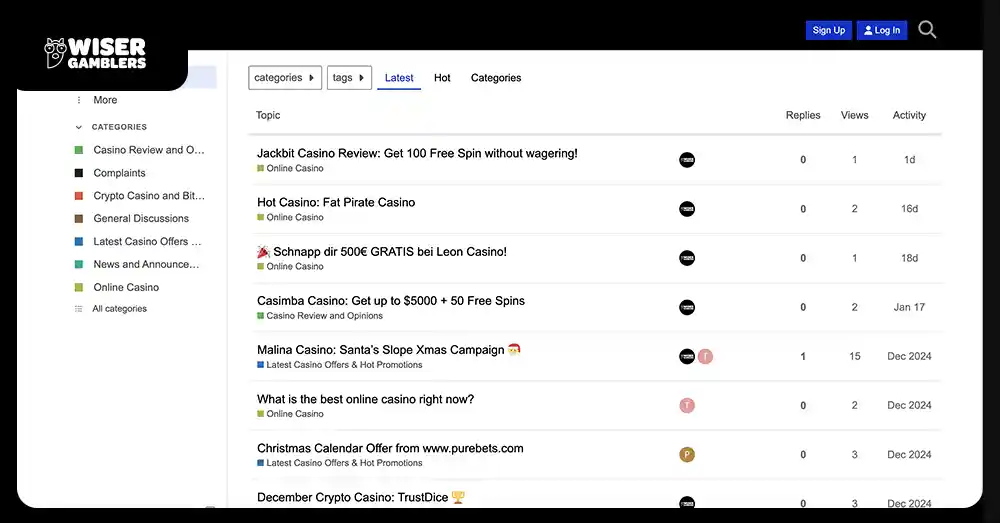This screenshot has height=523, width=1000.
Task: Open the tags dropdown filter
Action: (x=349, y=78)
